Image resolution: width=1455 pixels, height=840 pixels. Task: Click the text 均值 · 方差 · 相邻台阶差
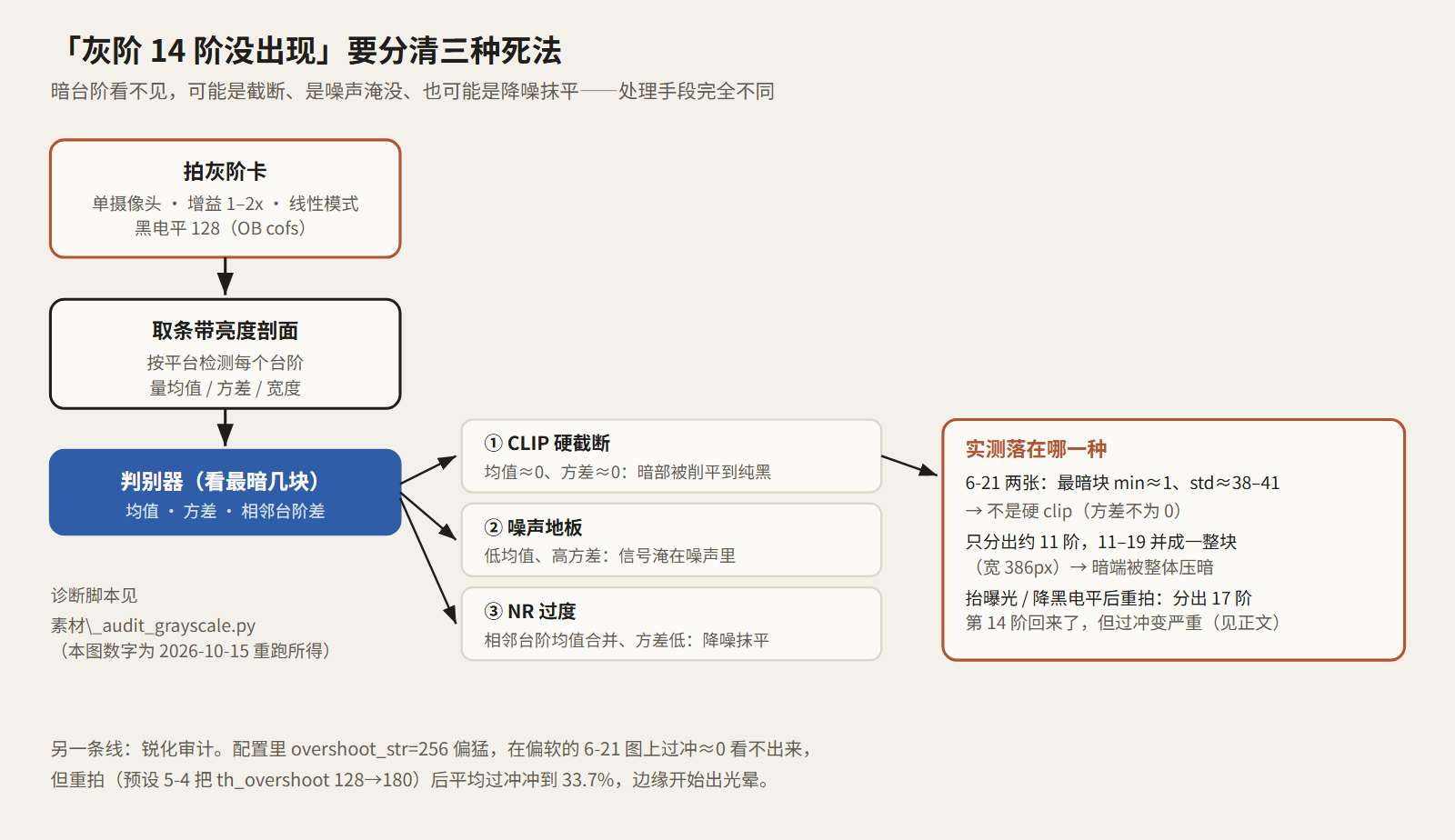226,511
